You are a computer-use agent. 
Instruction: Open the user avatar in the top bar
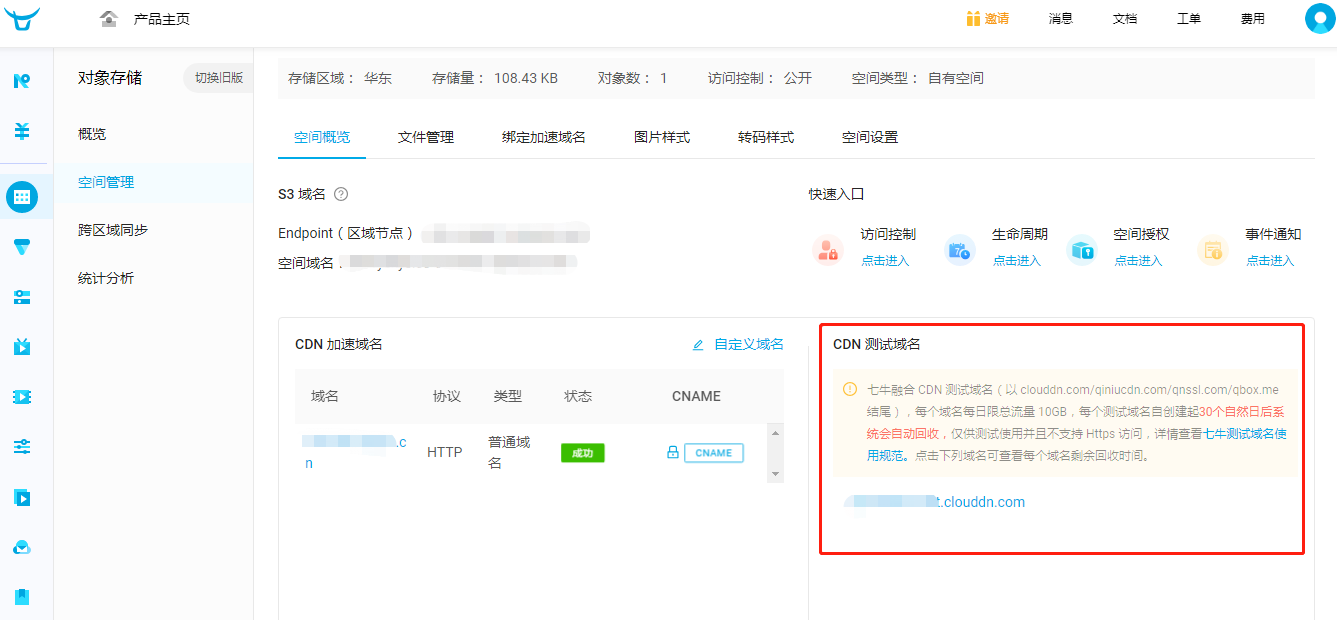(1321, 19)
